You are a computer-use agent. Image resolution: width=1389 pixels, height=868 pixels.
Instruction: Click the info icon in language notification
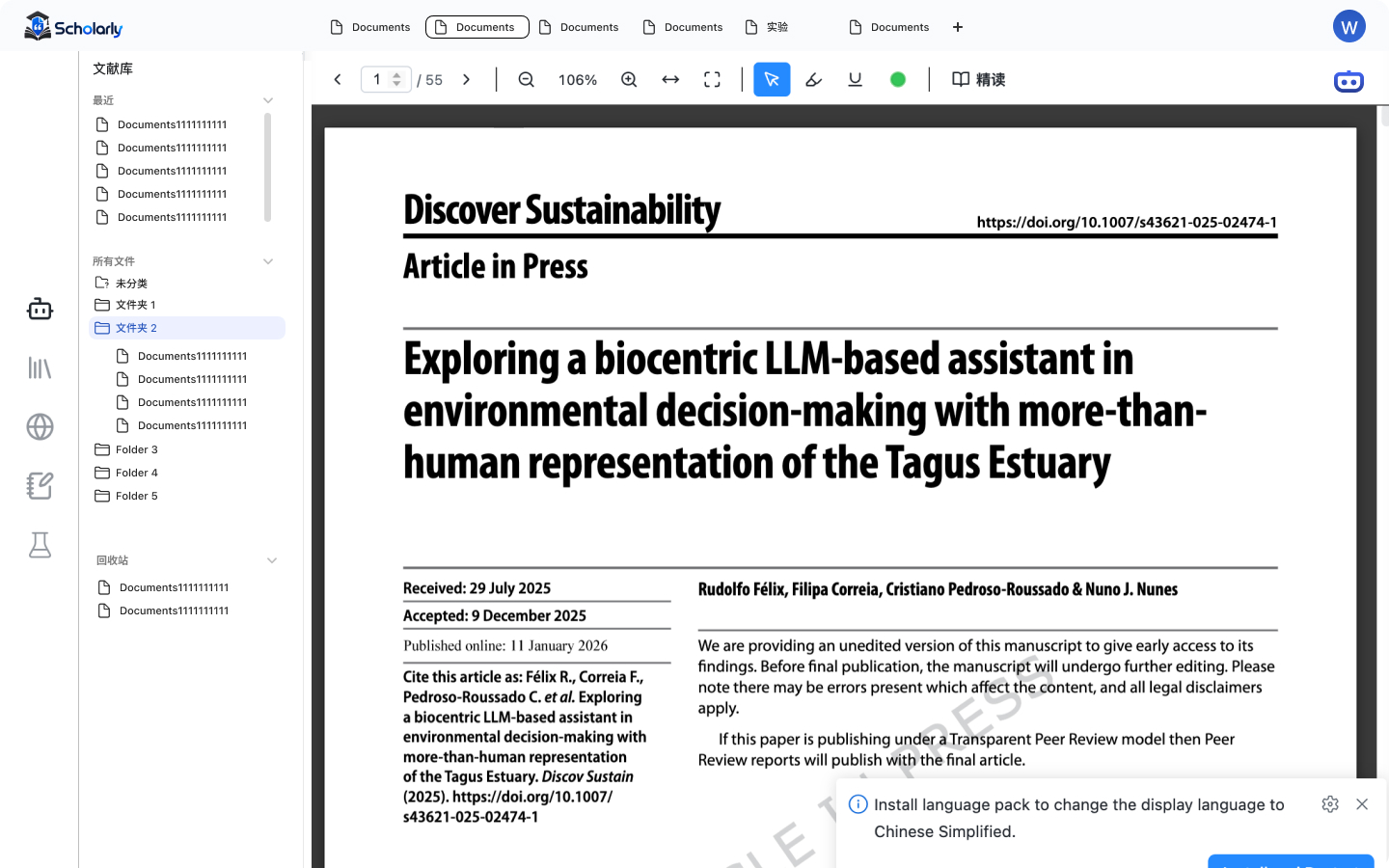pos(858,804)
